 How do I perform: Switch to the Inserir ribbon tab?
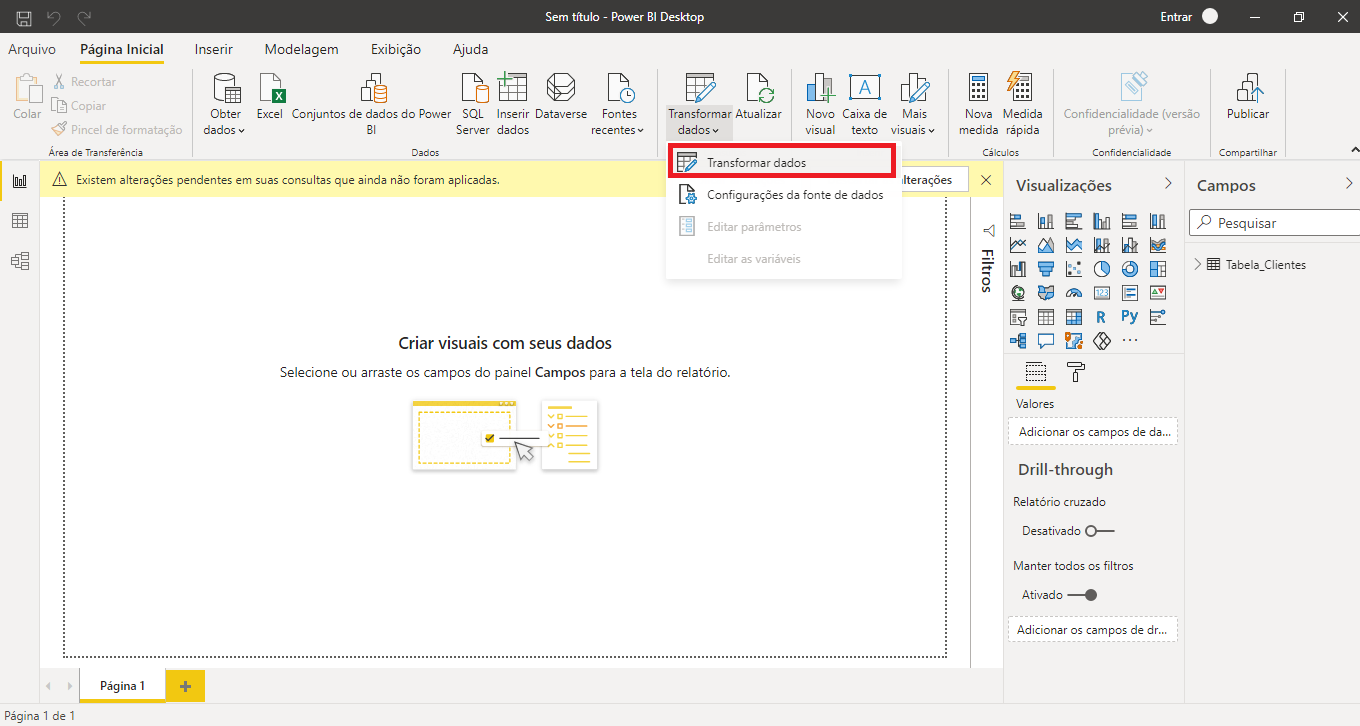(214, 49)
